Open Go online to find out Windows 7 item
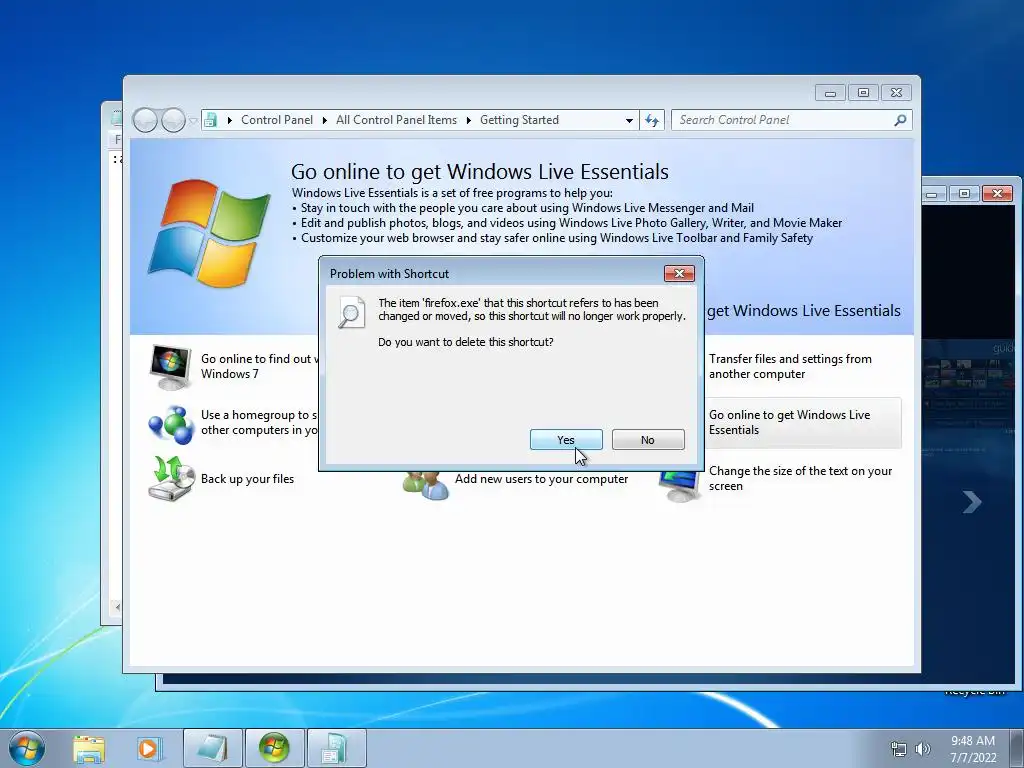Image resolution: width=1024 pixels, height=768 pixels. (259, 366)
